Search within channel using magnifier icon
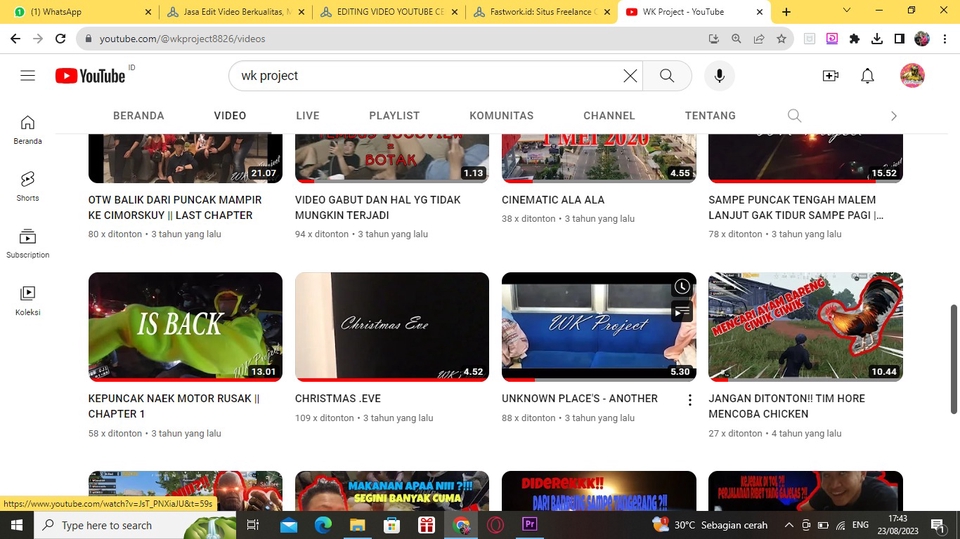 (794, 115)
